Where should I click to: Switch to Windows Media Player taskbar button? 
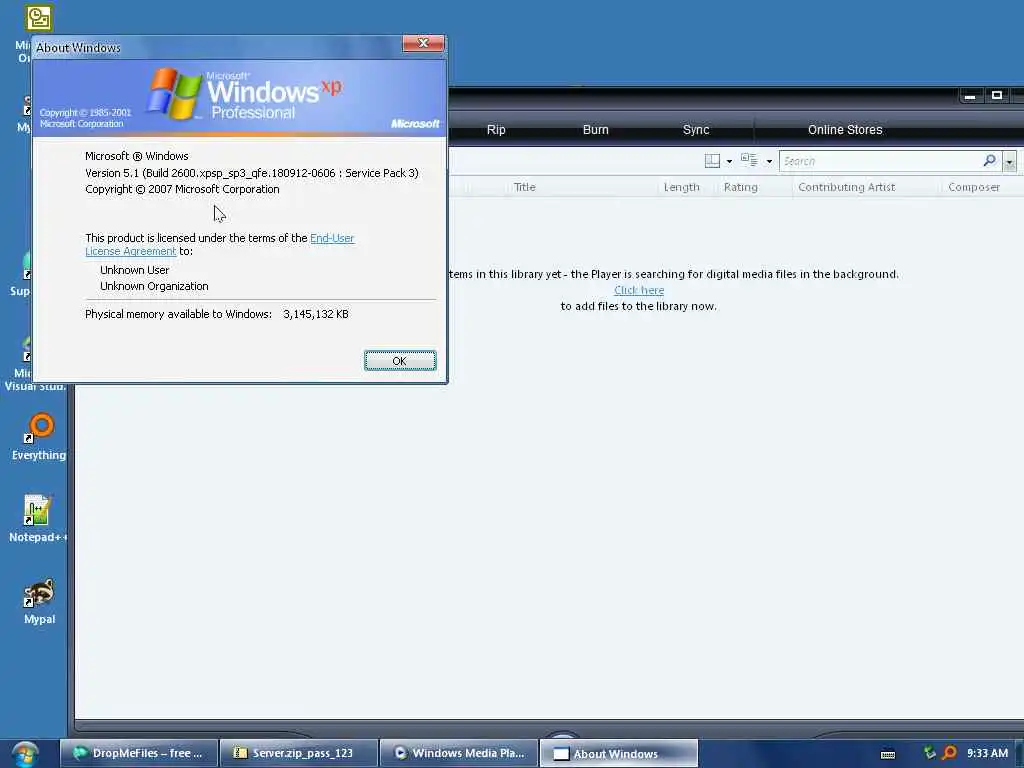coord(459,753)
